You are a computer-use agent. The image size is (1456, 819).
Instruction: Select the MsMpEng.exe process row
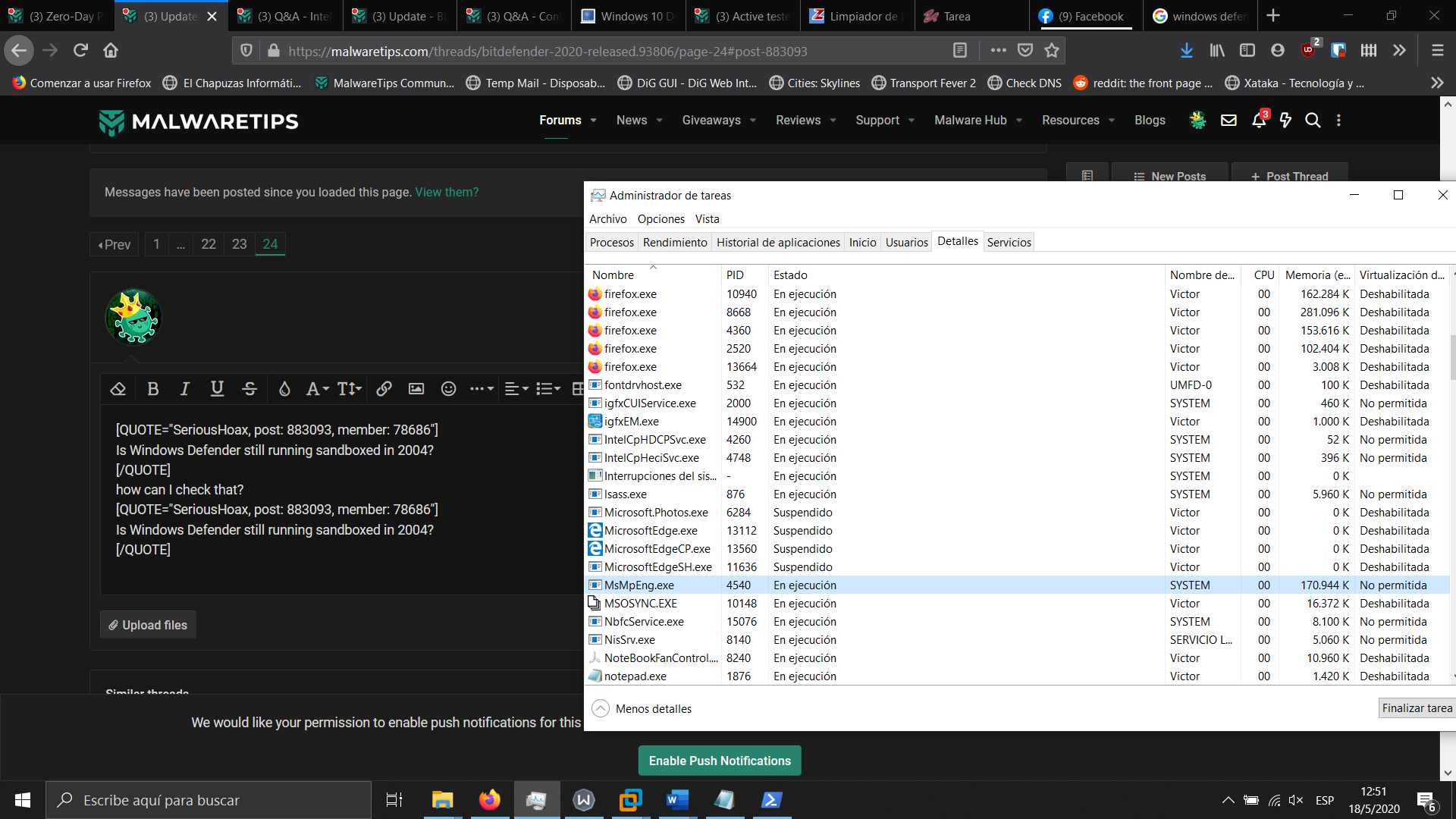639,585
